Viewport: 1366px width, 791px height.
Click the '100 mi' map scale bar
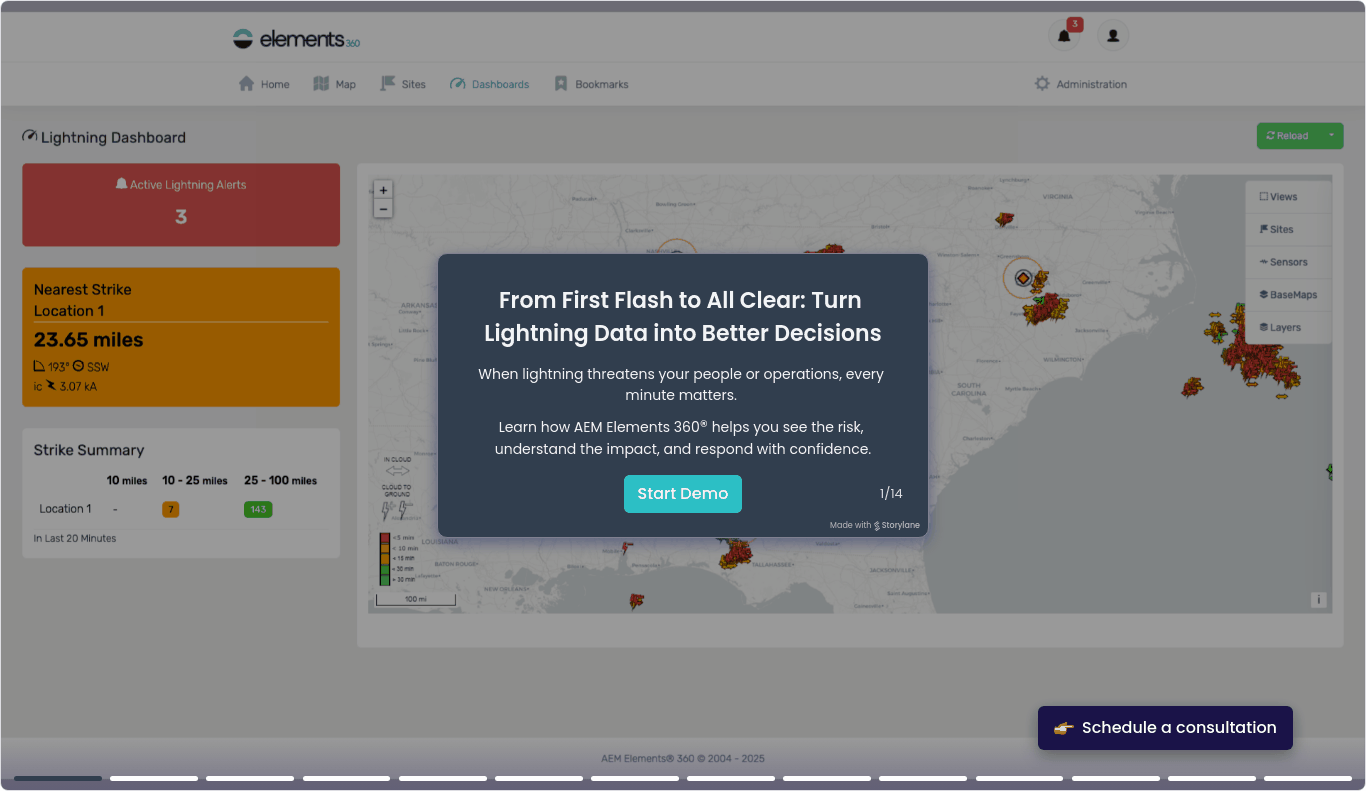click(x=416, y=600)
